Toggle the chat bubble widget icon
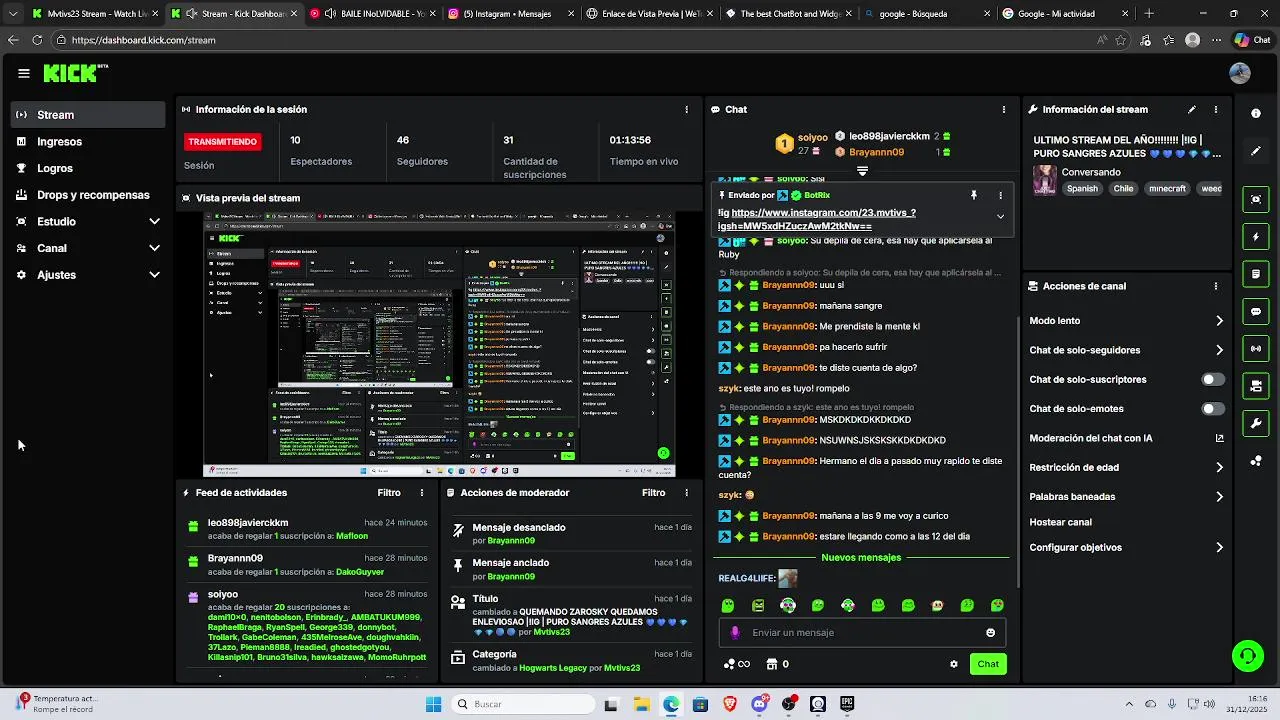Image resolution: width=1280 pixels, height=720 pixels. (1256, 312)
